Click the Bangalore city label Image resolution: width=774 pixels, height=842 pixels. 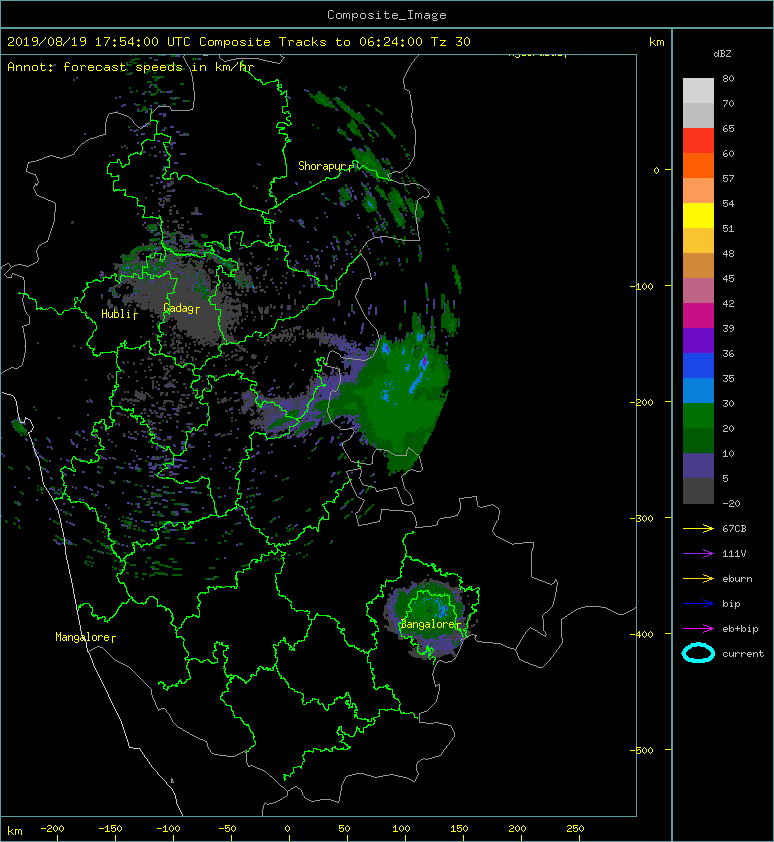[430, 624]
